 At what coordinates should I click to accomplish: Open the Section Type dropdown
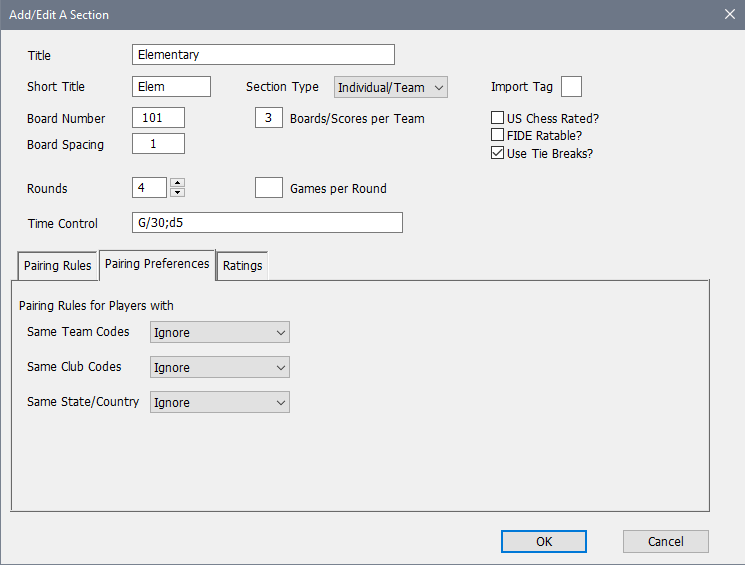click(390, 87)
